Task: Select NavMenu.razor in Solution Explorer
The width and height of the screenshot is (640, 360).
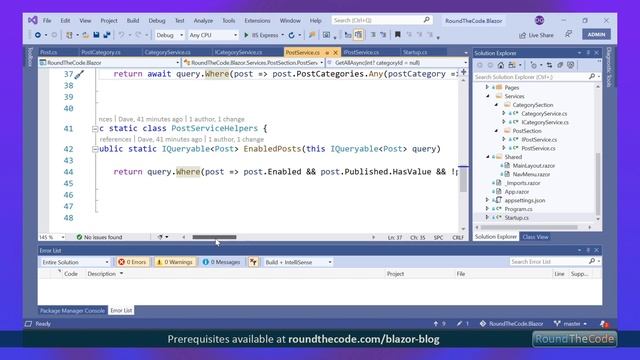Action: (x=531, y=174)
